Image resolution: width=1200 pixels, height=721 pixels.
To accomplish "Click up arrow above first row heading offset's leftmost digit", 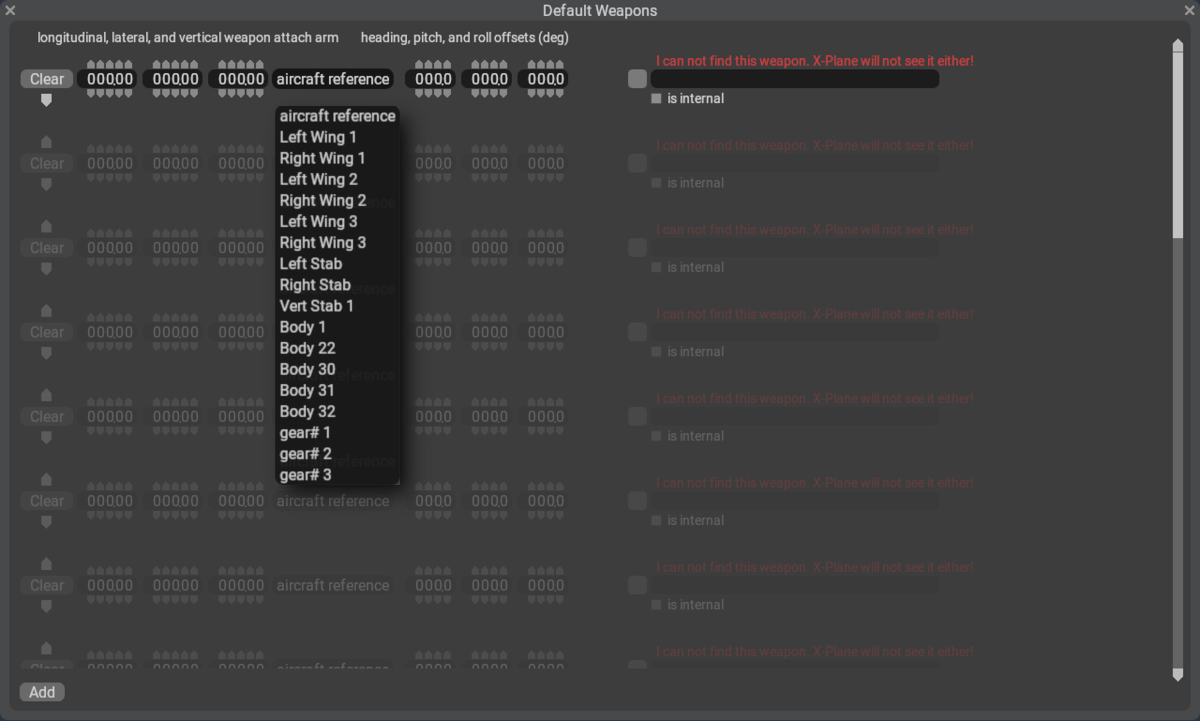I will (x=420, y=65).
